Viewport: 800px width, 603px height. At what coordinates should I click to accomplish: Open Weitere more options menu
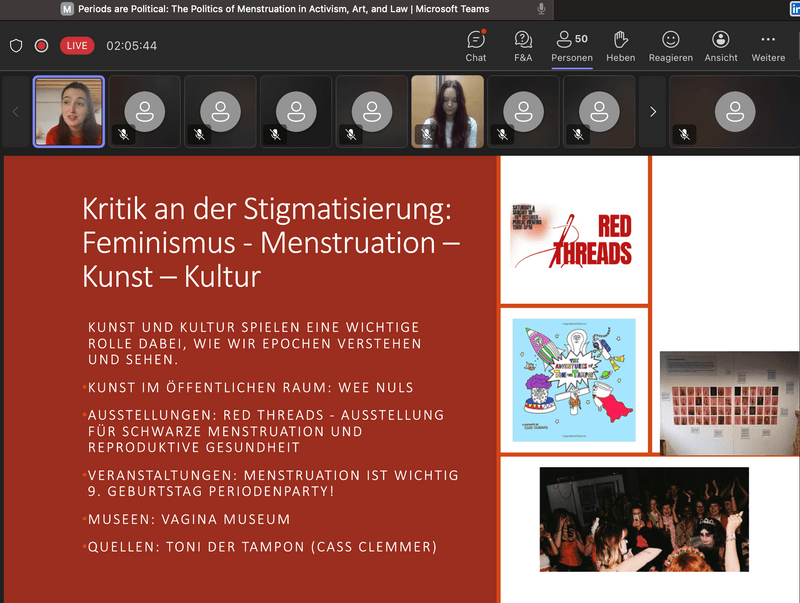coord(768,46)
